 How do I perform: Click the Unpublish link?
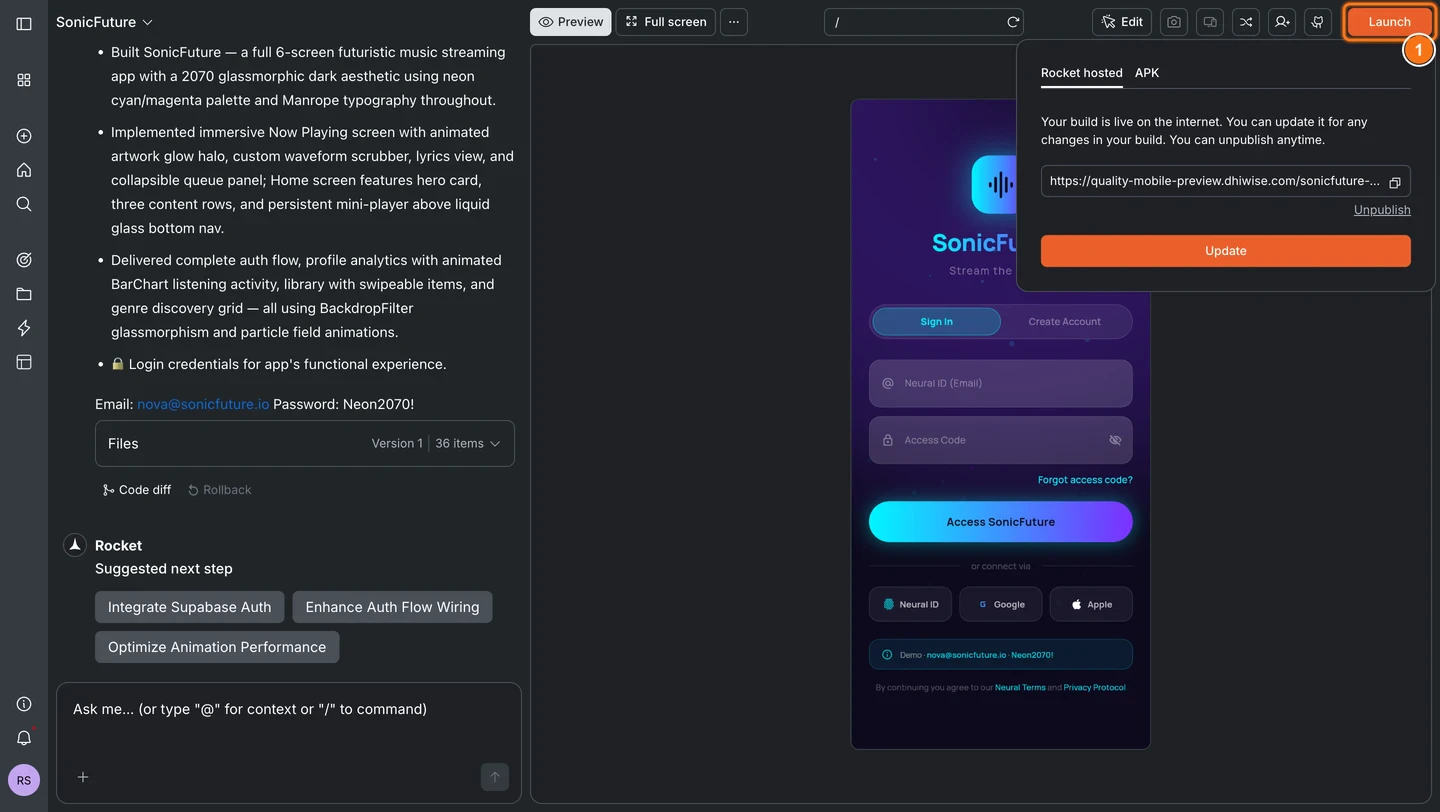tap(1381, 210)
